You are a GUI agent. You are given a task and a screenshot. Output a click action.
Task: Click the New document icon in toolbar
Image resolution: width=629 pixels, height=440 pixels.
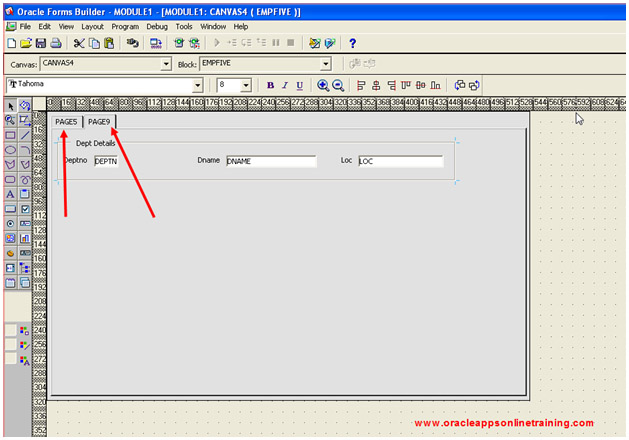(x=11, y=44)
